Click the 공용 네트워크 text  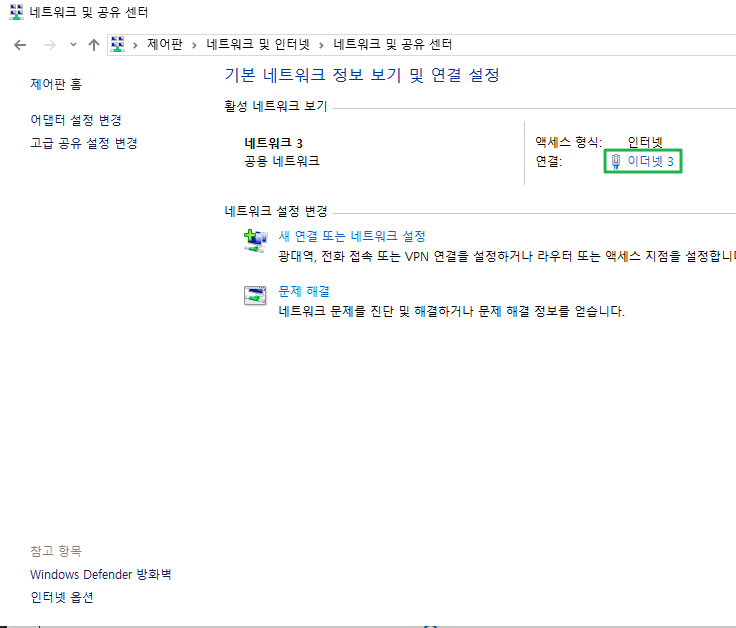[x=282, y=161]
